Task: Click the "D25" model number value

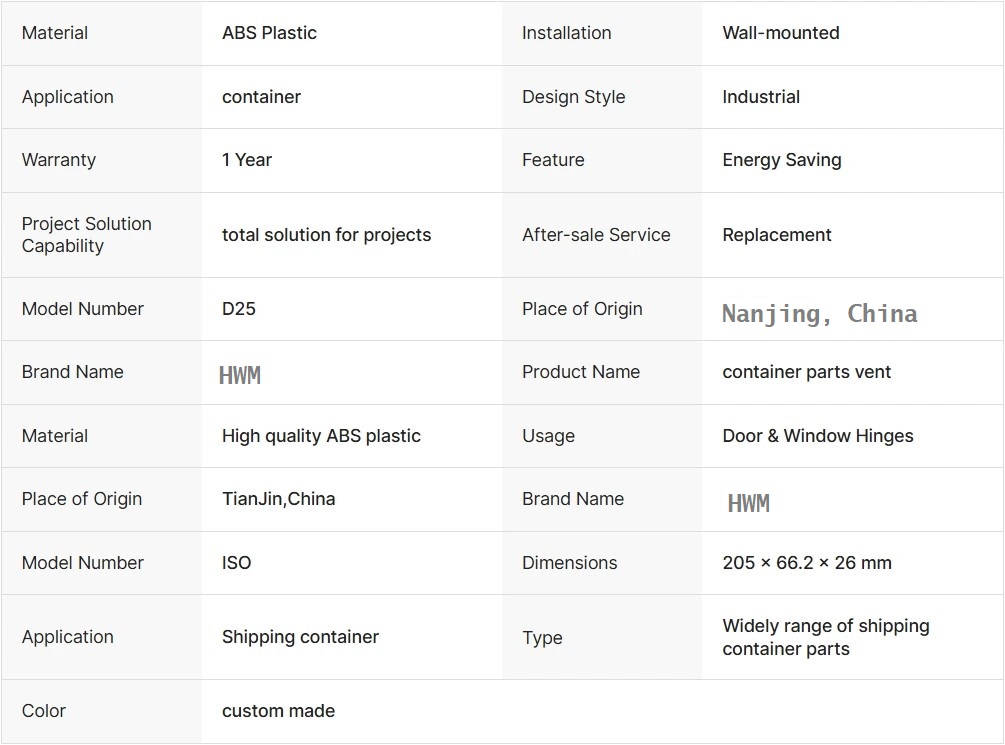Action: click(x=239, y=309)
